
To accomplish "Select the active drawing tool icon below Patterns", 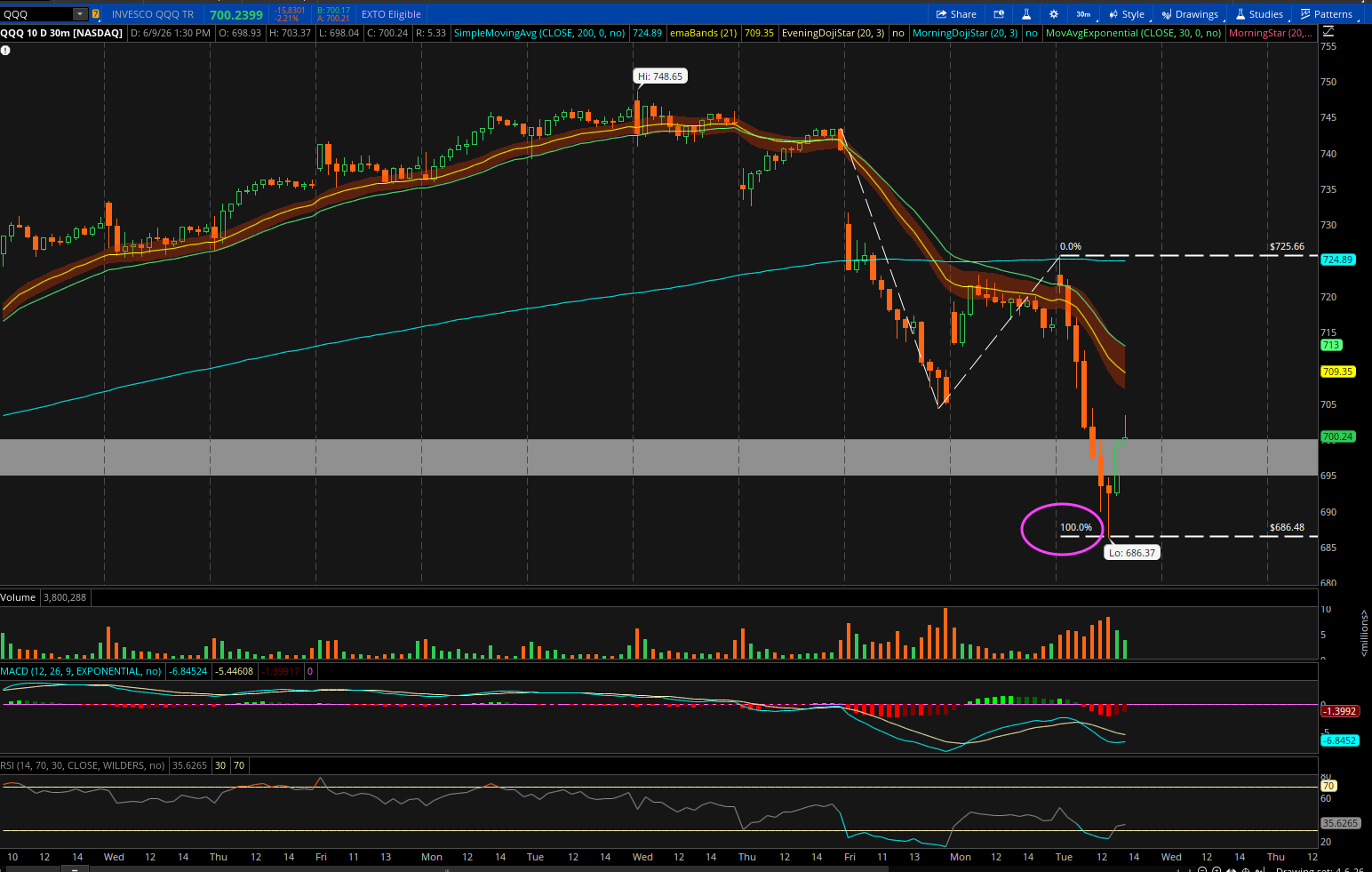I will tap(1328, 33).
